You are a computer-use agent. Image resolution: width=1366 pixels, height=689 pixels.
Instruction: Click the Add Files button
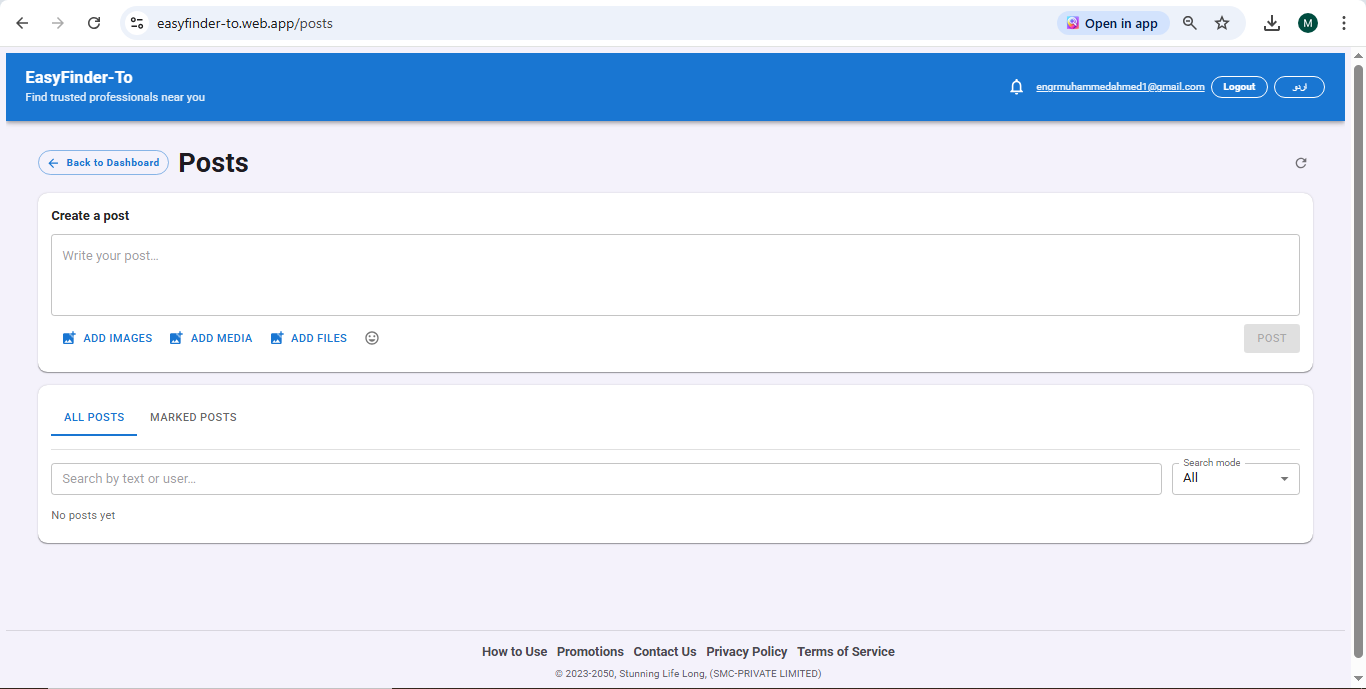pos(308,338)
